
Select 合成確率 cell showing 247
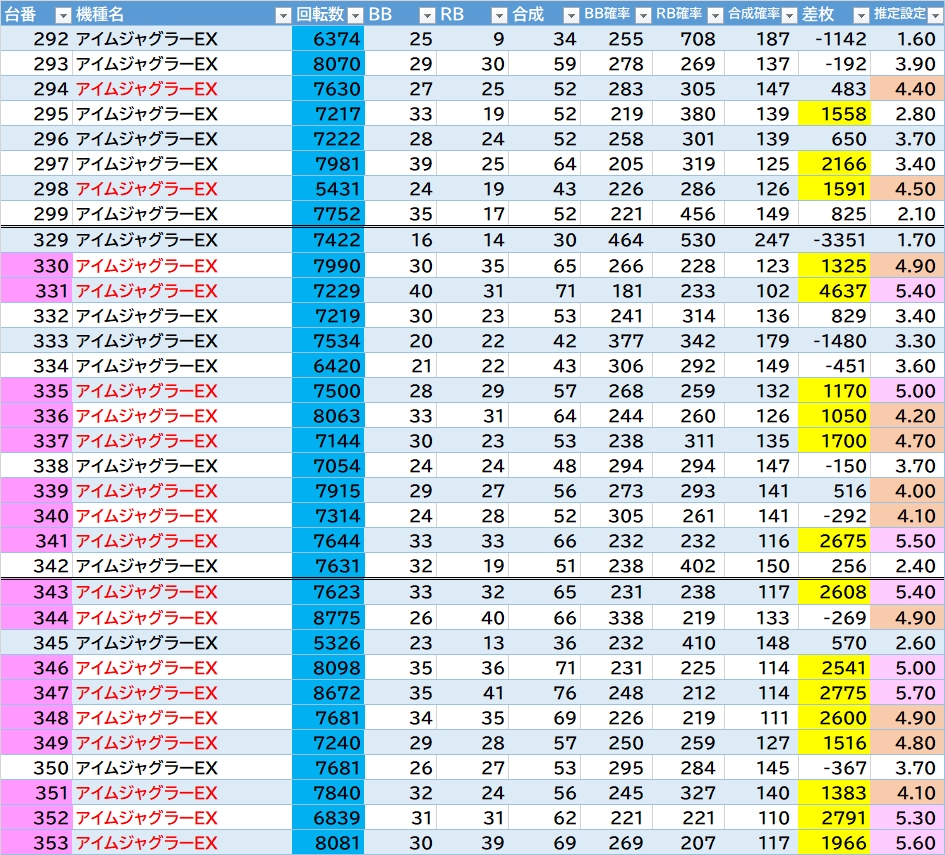pyautogui.click(x=762, y=240)
